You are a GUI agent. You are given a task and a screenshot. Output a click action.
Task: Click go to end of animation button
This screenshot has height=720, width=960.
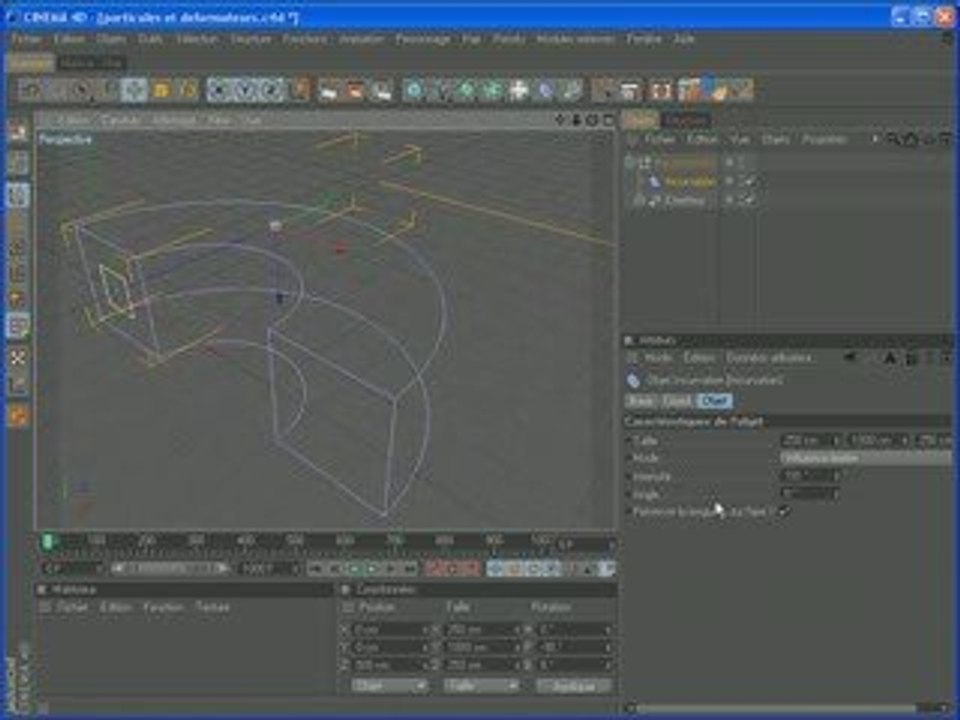(x=410, y=569)
